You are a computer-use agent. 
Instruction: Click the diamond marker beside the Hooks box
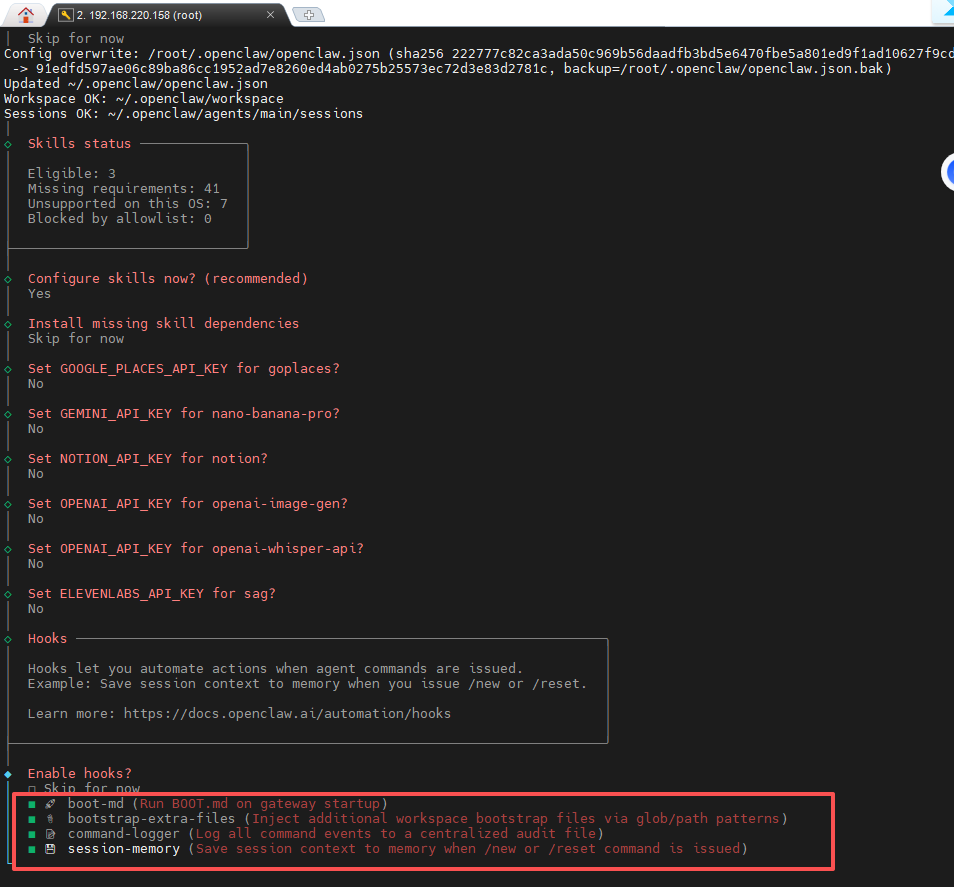(x=8, y=639)
